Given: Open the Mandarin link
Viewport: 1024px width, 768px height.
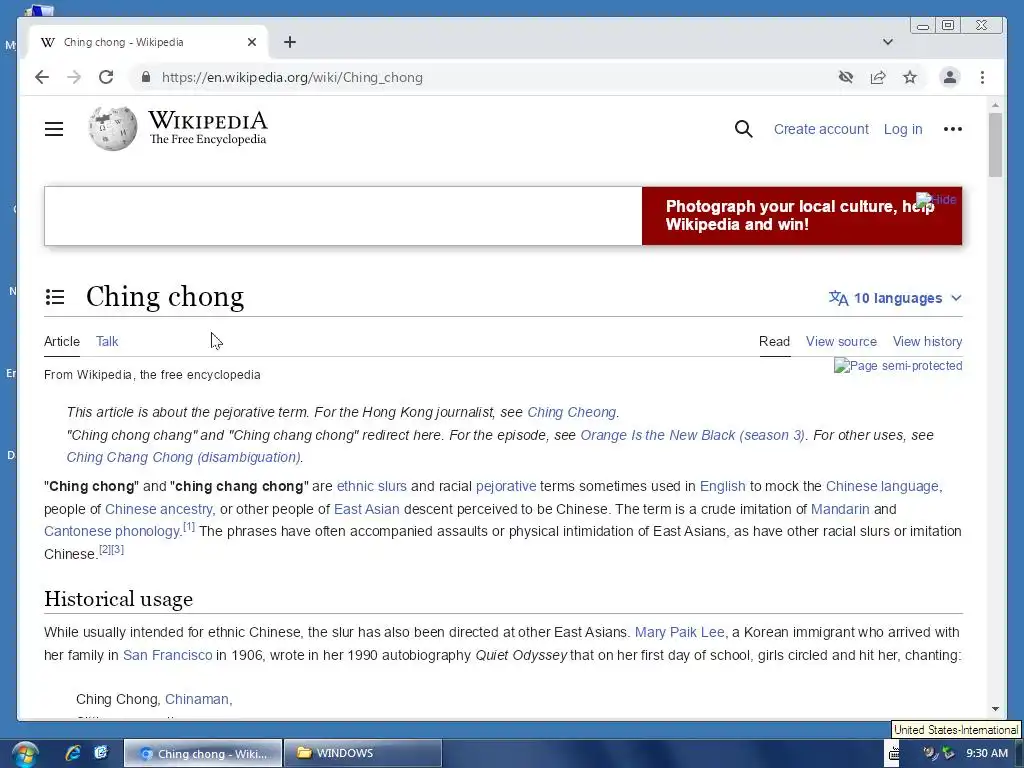Looking at the screenshot, I should pyautogui.click(x=840, y=509).
